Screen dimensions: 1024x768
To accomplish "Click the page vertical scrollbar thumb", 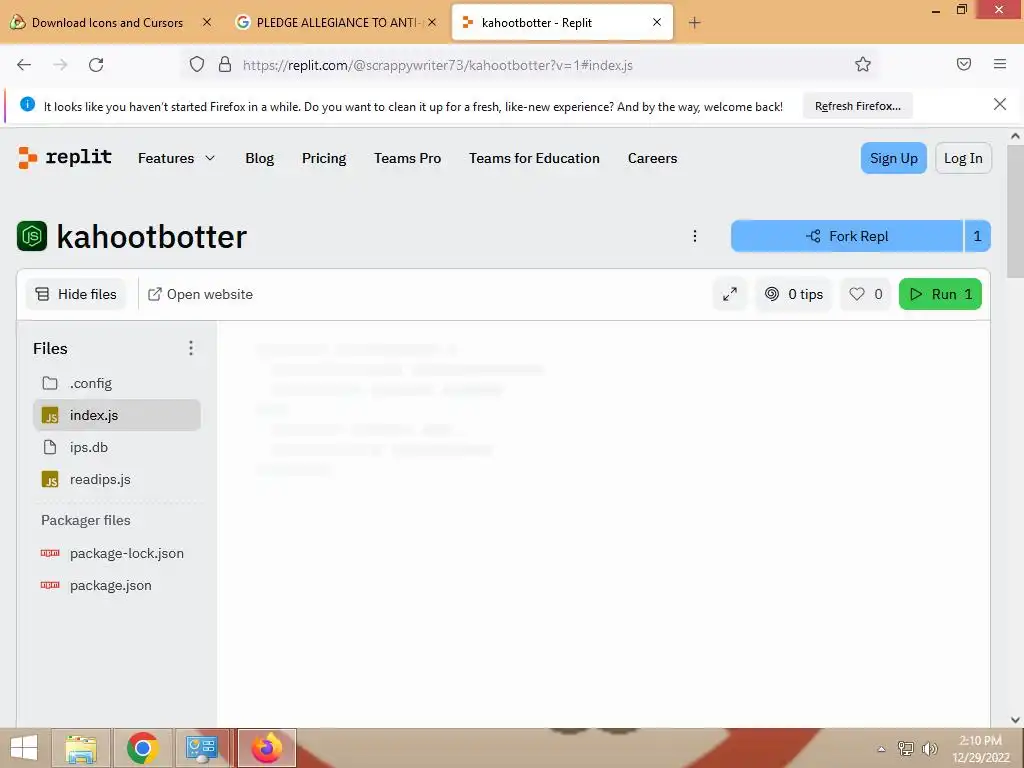I will pyautogui.click(x=1015, y=212).
